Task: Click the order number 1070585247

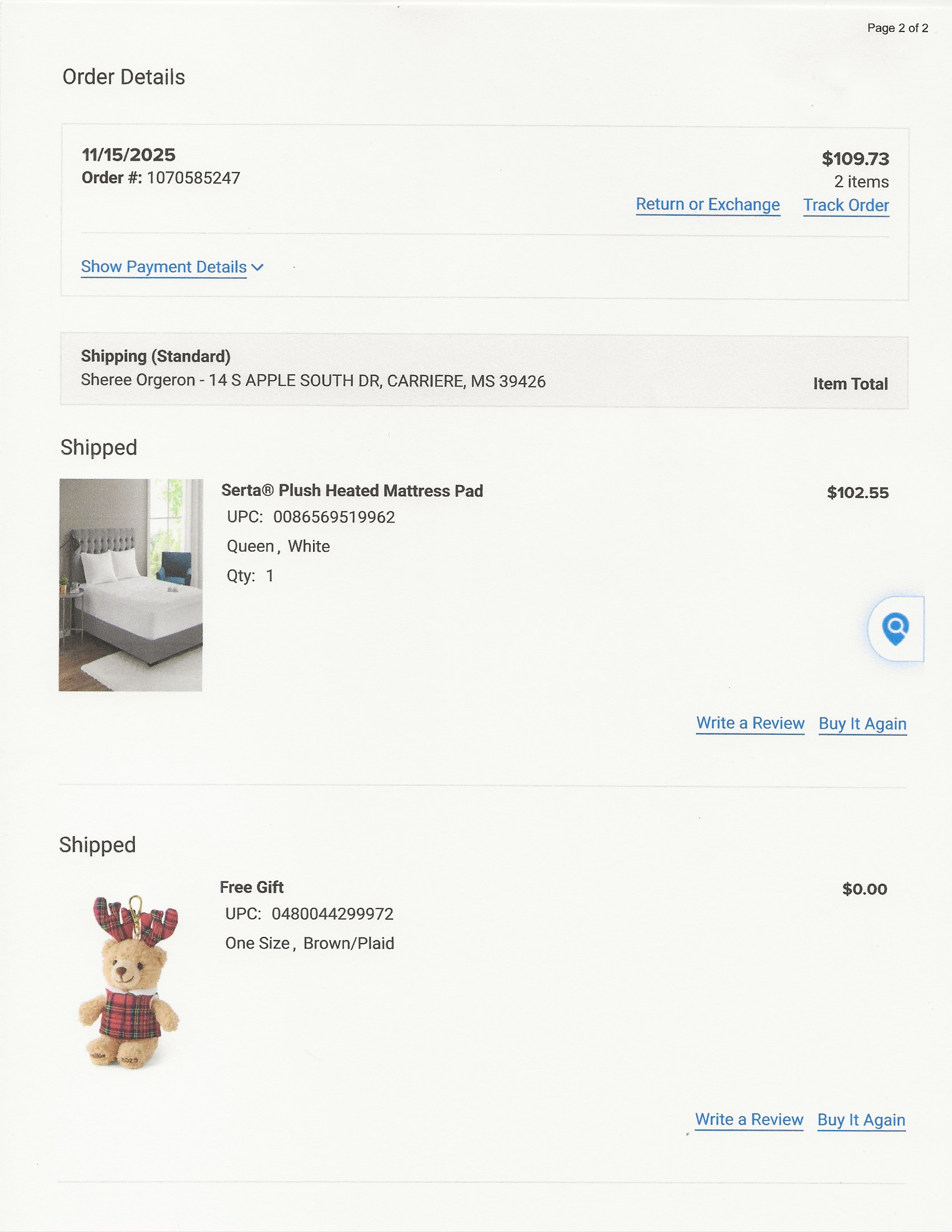Action: coord(193,178)
